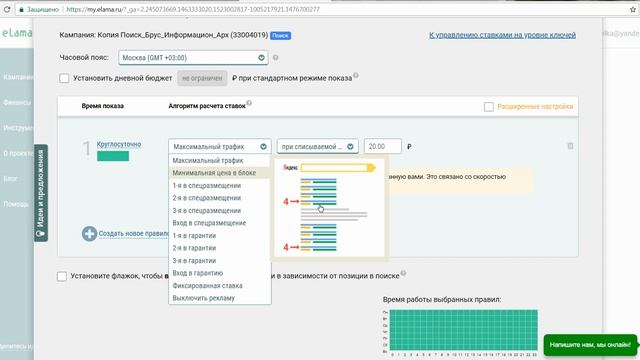
Task: Bookmark this page with the star icon
Action: [633, 9]
